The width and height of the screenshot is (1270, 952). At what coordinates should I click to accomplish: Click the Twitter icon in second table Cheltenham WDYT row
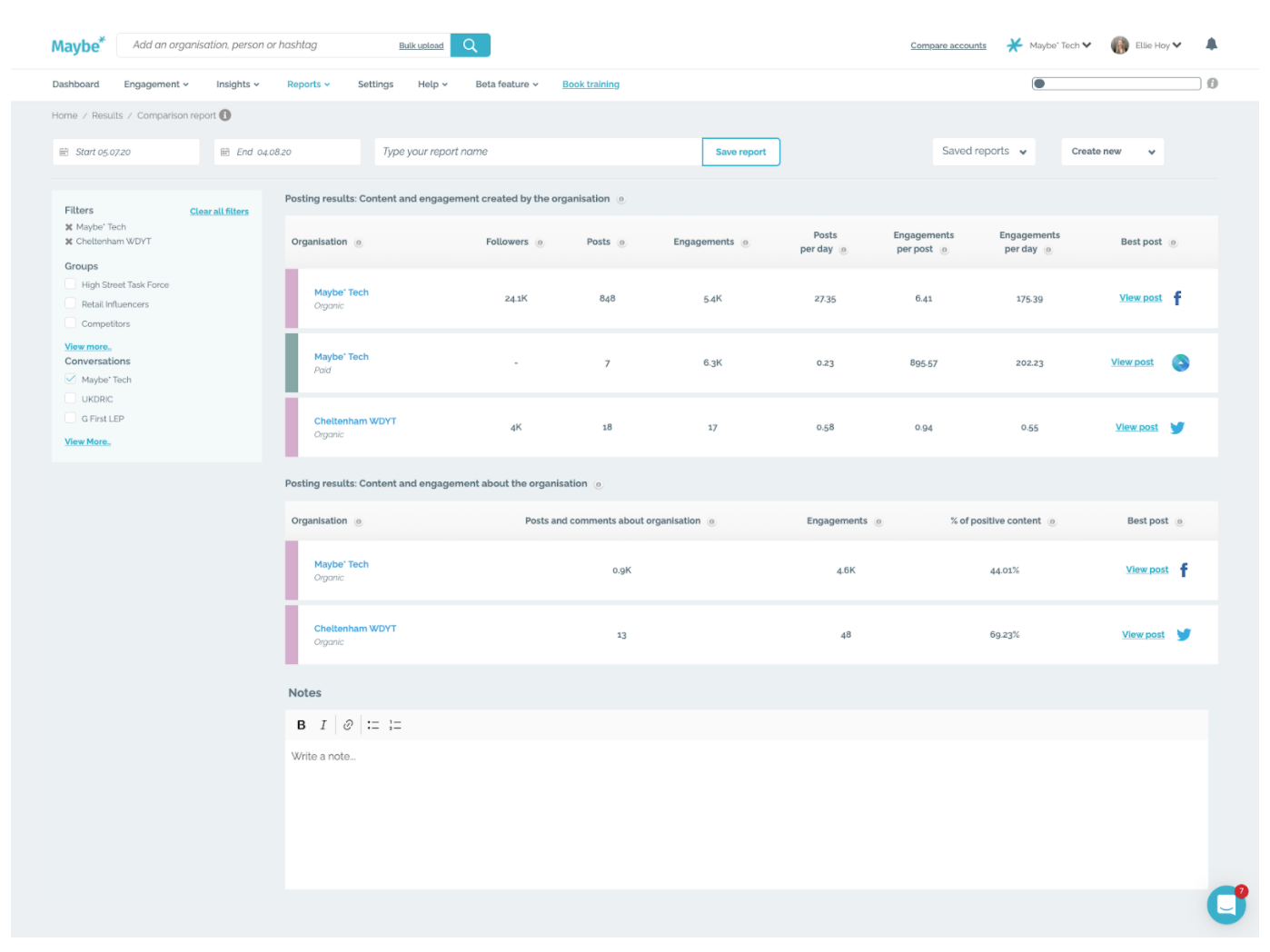pyautogui.click(x=1184, y=635)
